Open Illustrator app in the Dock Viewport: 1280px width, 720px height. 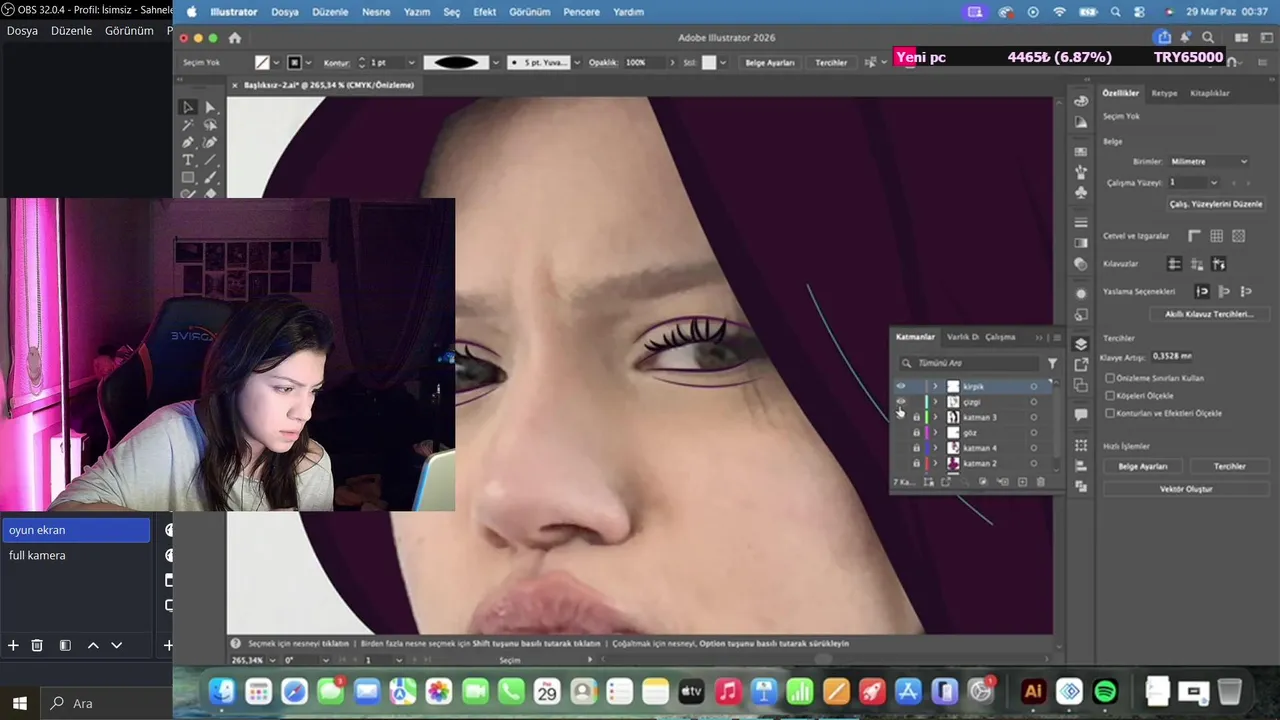pyautogui.click(x=1033, y=691)
